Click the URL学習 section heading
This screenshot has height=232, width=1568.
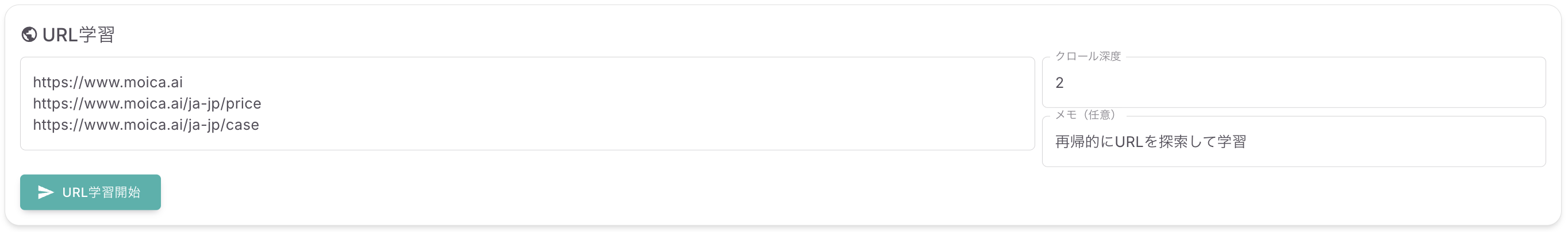[79, 34]
